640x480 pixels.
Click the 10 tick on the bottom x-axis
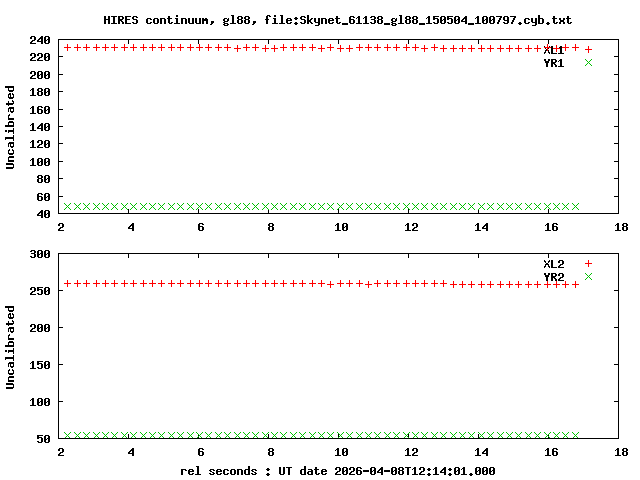[341, 452]
